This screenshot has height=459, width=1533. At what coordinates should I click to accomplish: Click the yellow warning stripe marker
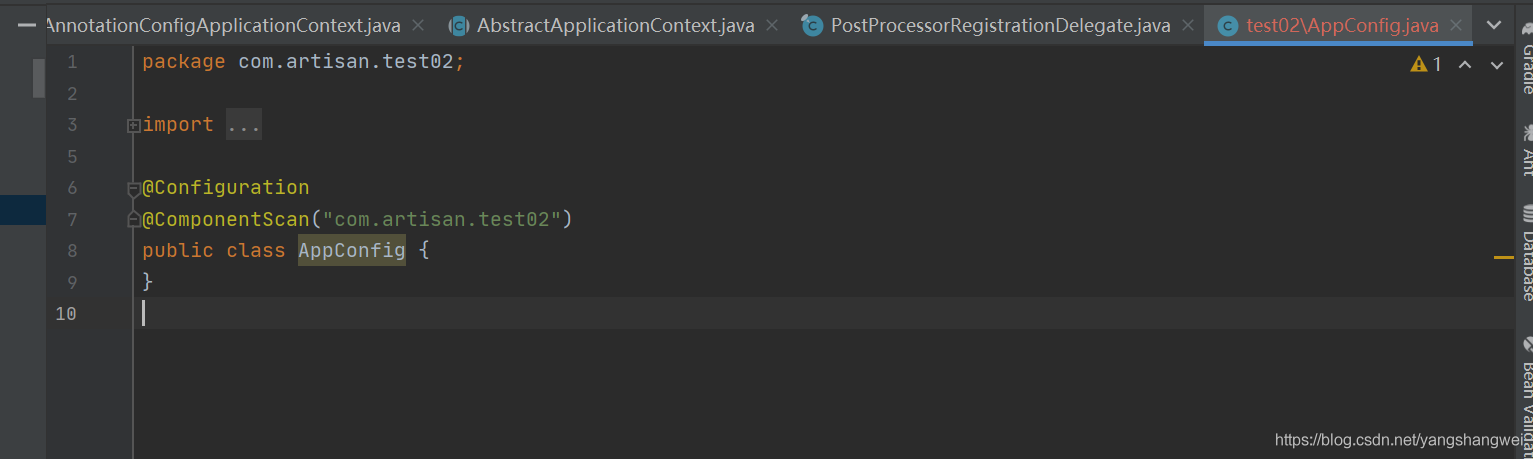point(1503,258)
